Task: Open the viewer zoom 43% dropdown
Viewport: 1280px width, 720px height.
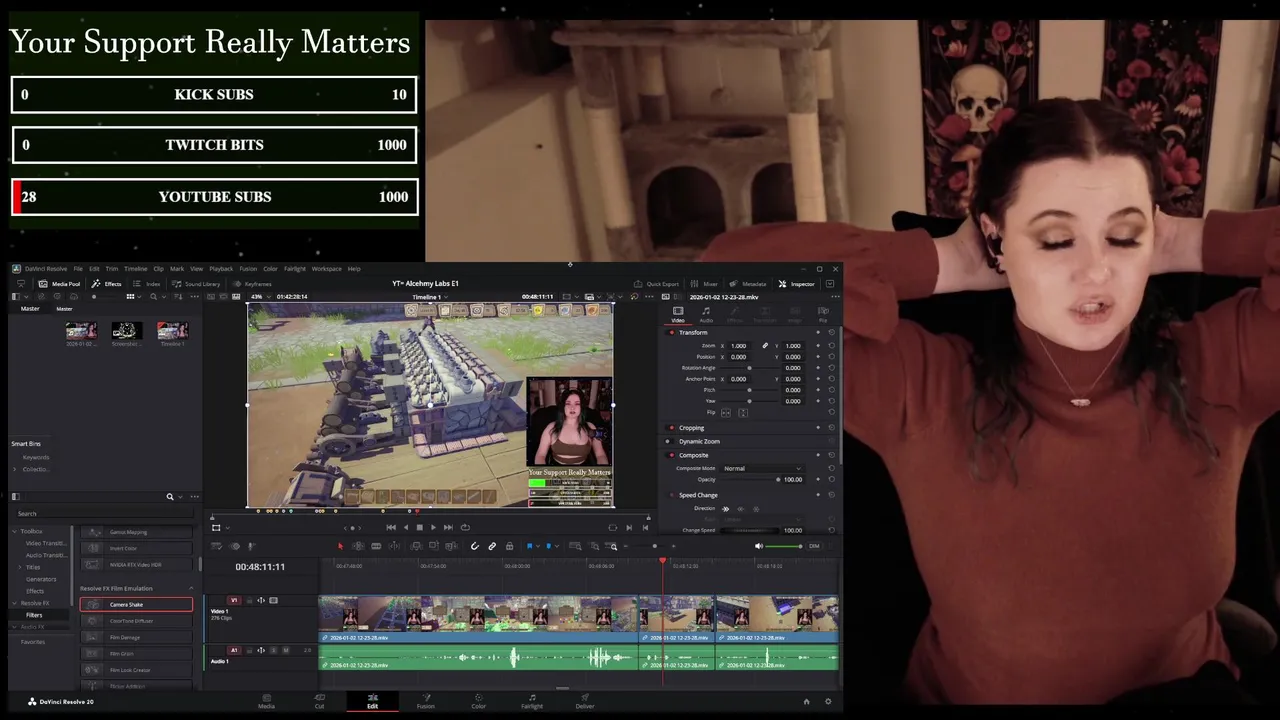Action: [260, 296]
